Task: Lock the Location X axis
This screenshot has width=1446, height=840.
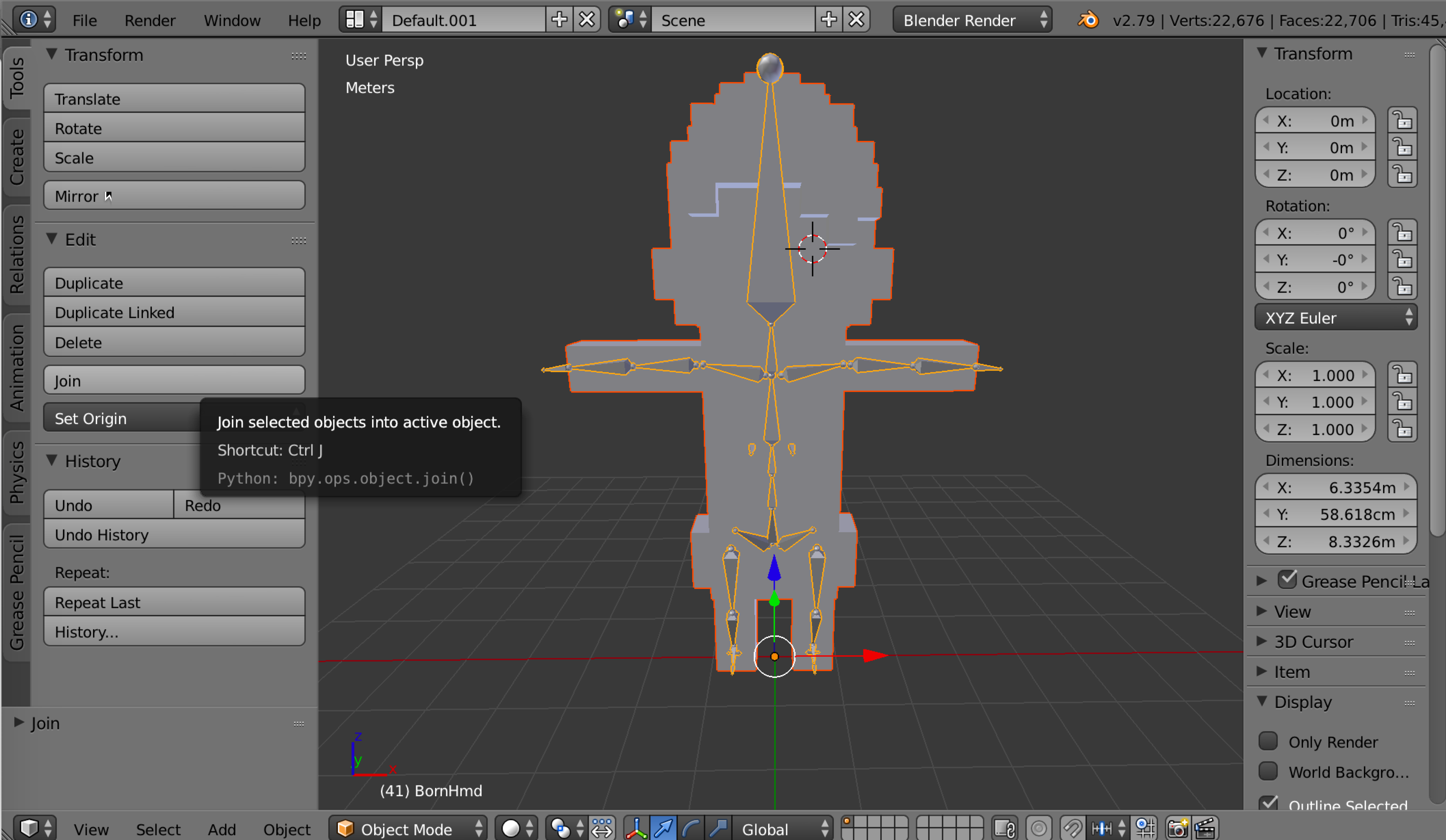Action: coord(1402,121)
